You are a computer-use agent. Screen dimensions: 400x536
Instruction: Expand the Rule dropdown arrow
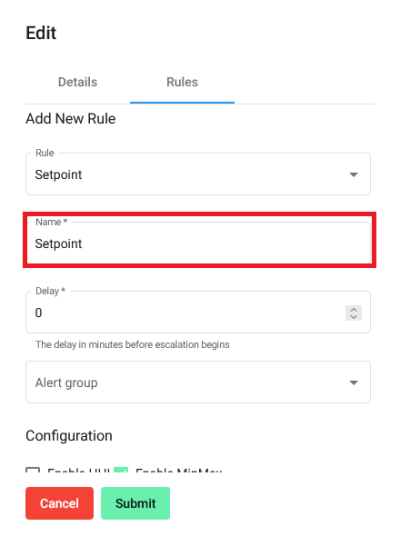[354, 175]
